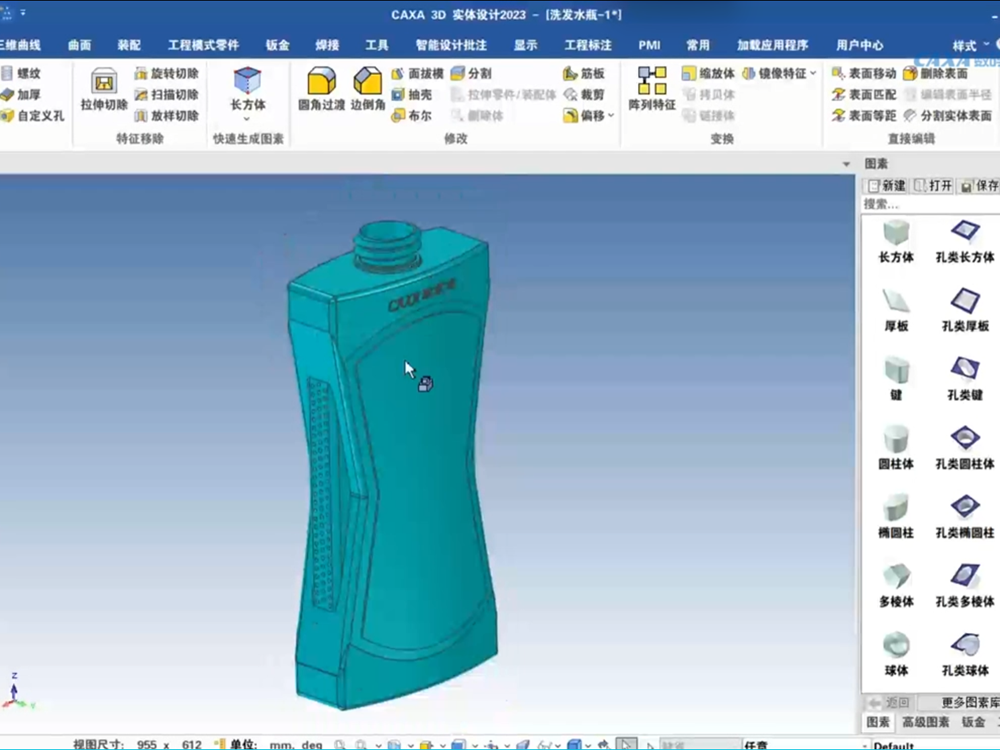Switch to 高级图素 catalog tab
Image resolution: width=1000 pixels, height=750 pixels.
coord(925,722)
